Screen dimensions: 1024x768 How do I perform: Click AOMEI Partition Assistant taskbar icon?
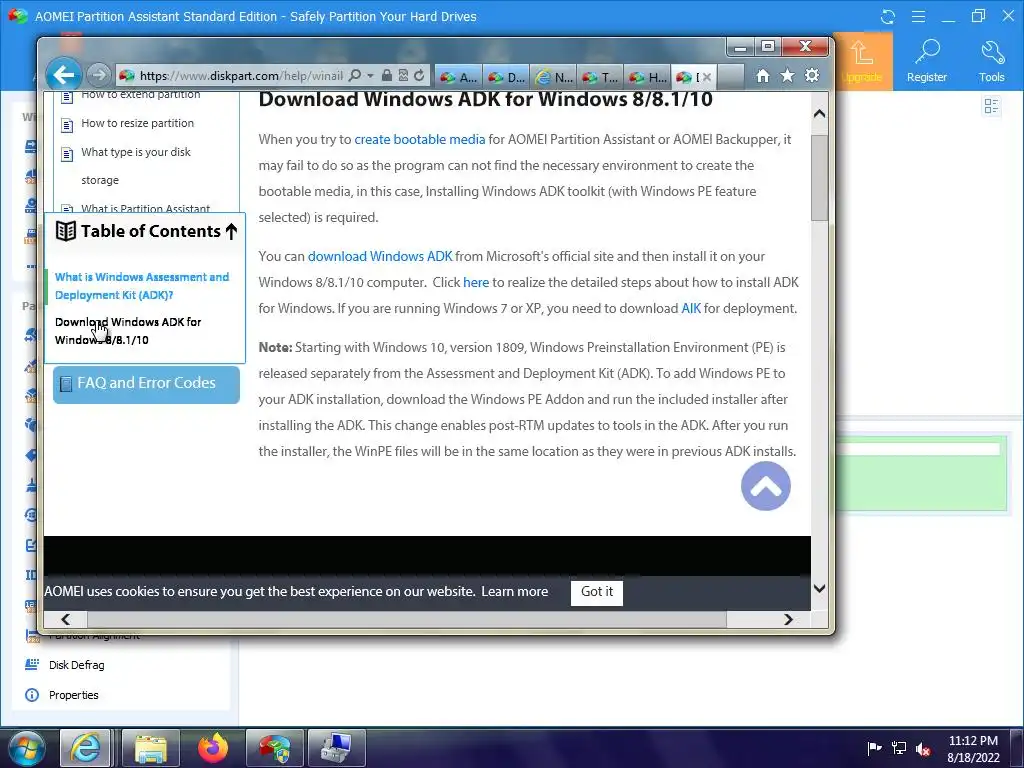click(x=274, y=748)
